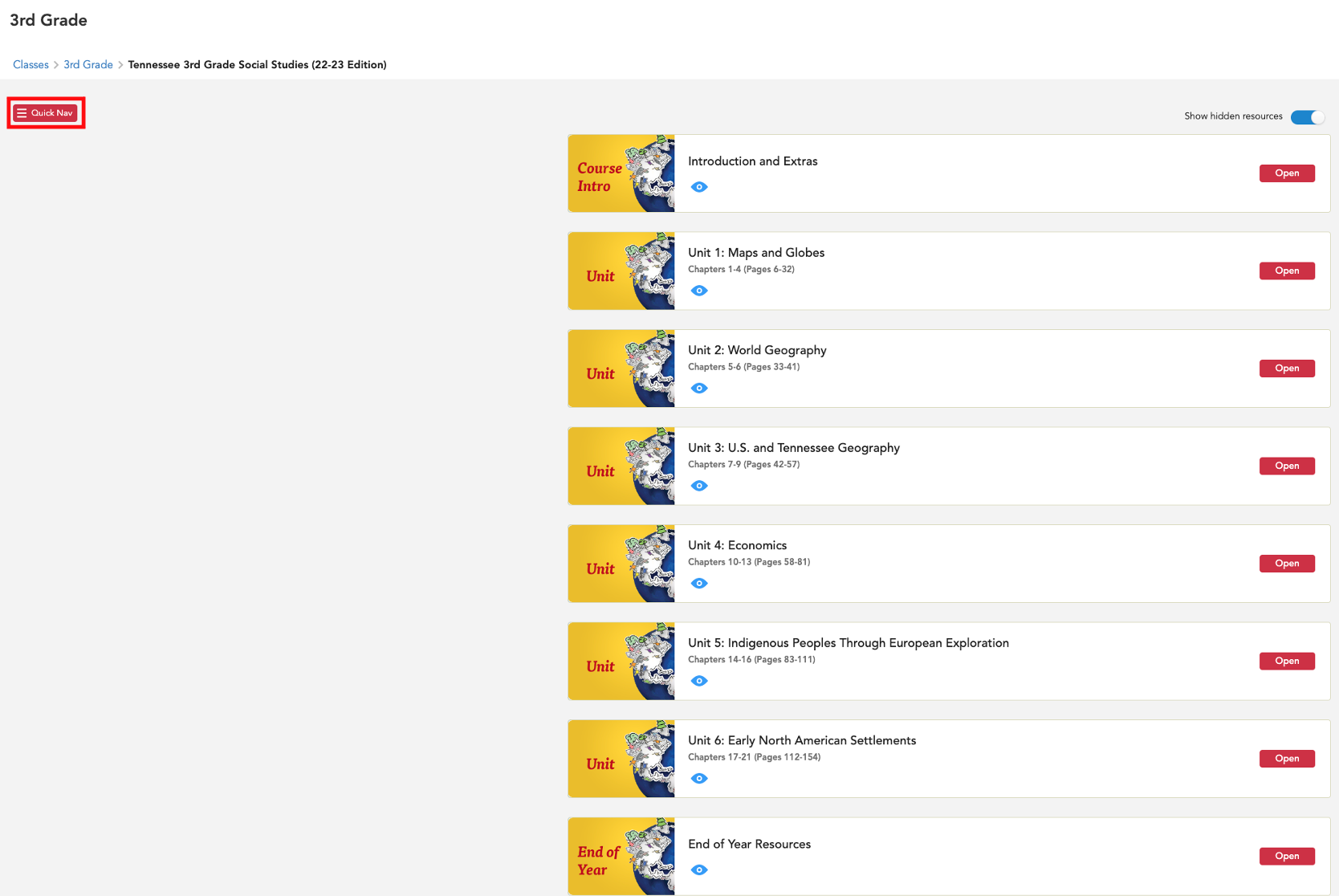Click the Unit 2 World Geography thumbnail

click(621, 369)
